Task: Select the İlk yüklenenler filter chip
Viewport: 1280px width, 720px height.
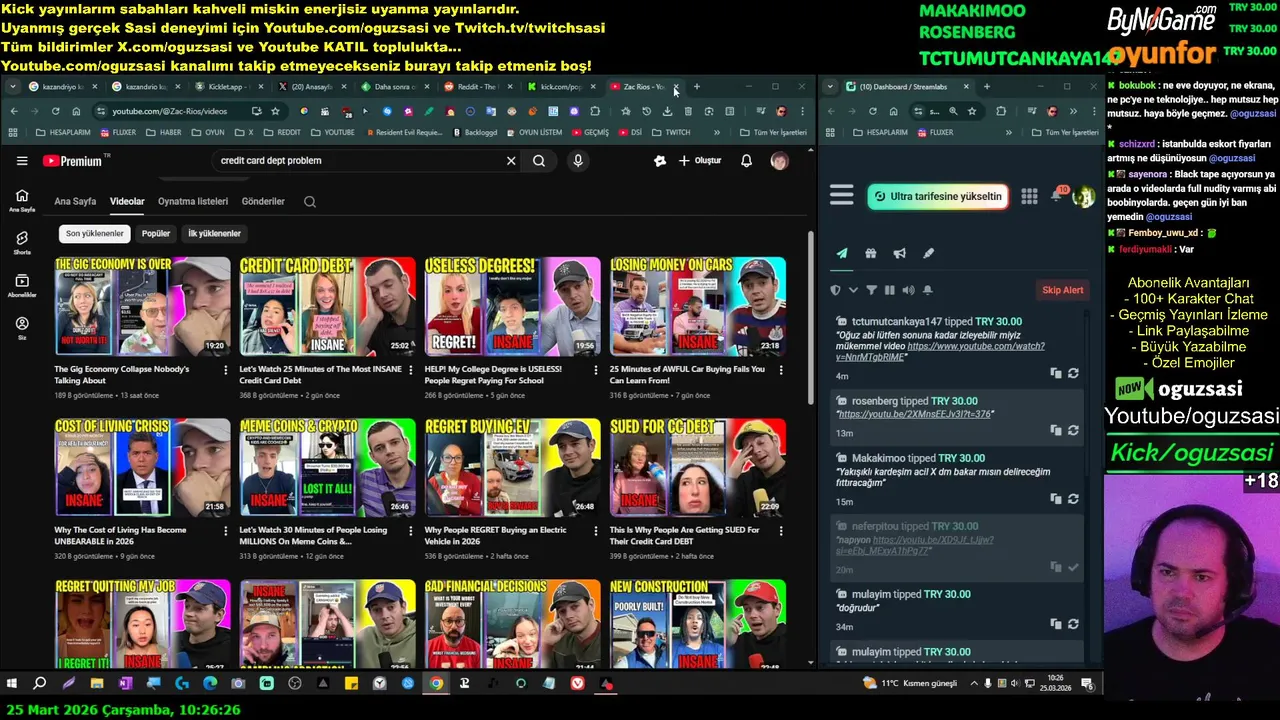Action: click(215, 233)
